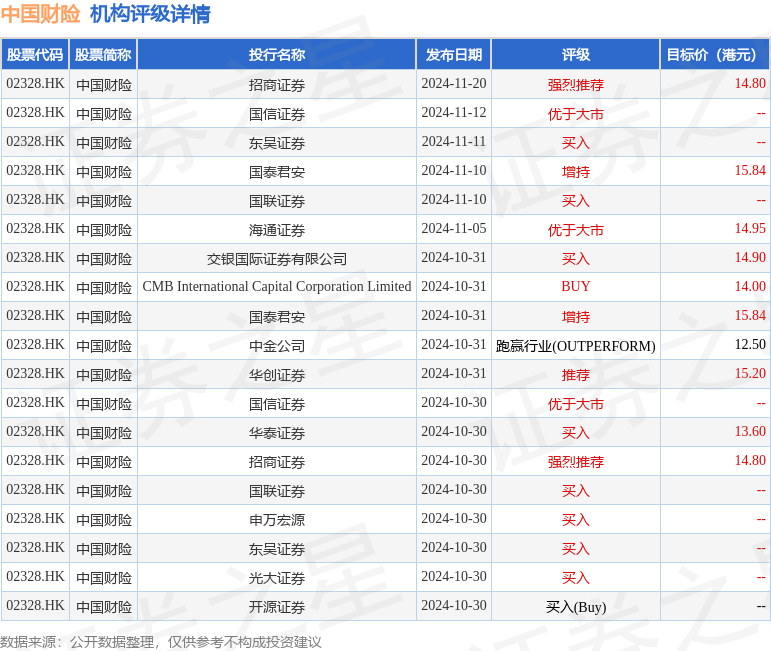Click 申万宏源 cell
This screenshot has width=771, height=651.
tap(277, 520)
